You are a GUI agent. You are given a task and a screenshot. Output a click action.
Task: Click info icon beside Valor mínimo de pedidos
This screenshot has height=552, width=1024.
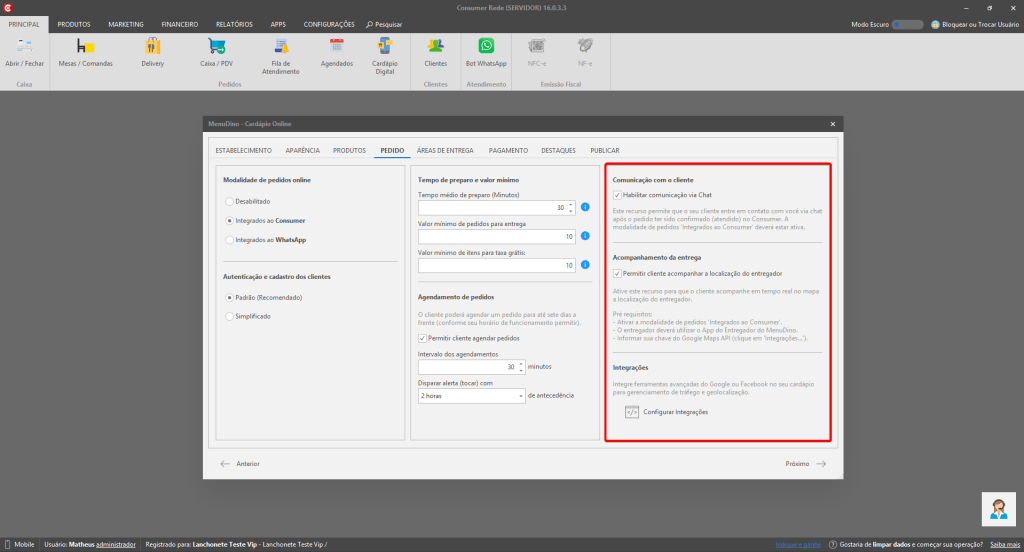[x=585, y=236]
